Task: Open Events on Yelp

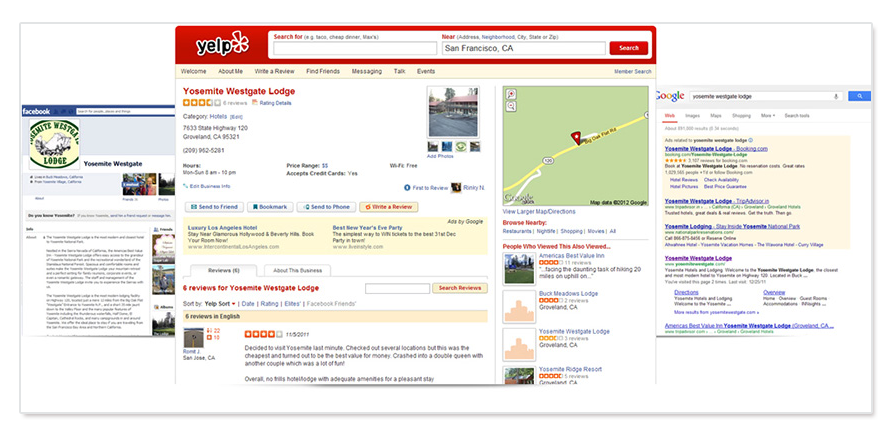Action: point(426,72)
